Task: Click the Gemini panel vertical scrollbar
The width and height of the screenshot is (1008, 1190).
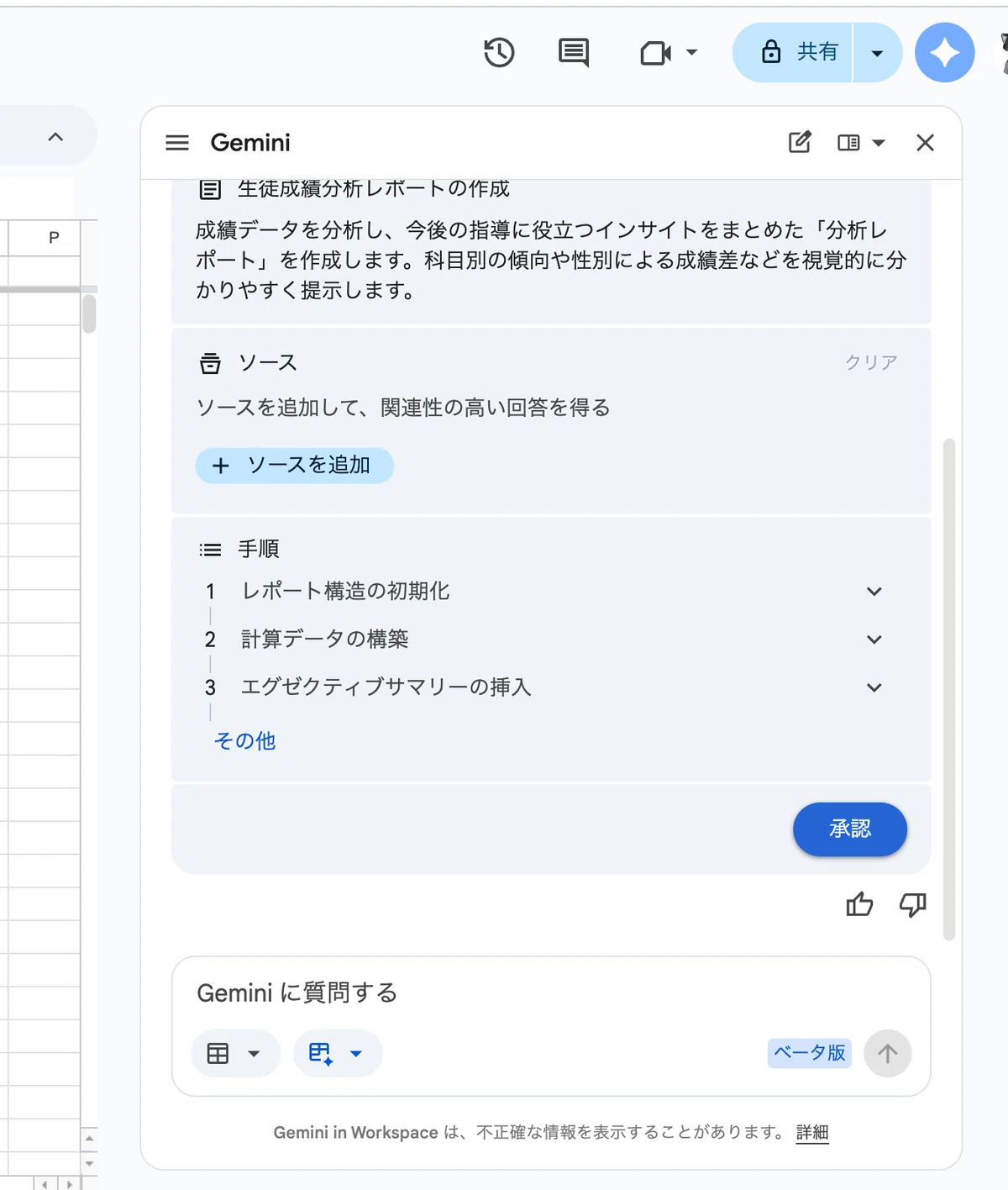Action: (949, 689)
